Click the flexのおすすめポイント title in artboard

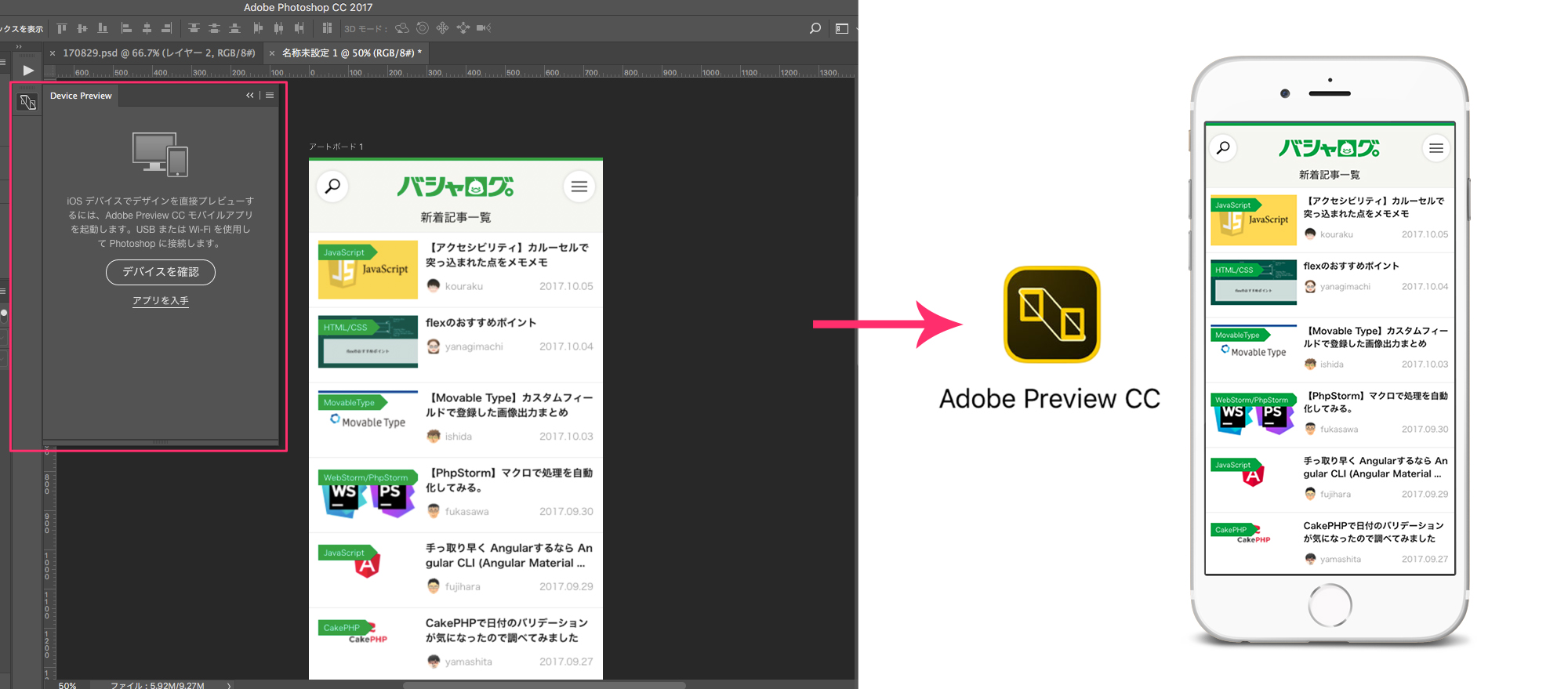[481, 323]
